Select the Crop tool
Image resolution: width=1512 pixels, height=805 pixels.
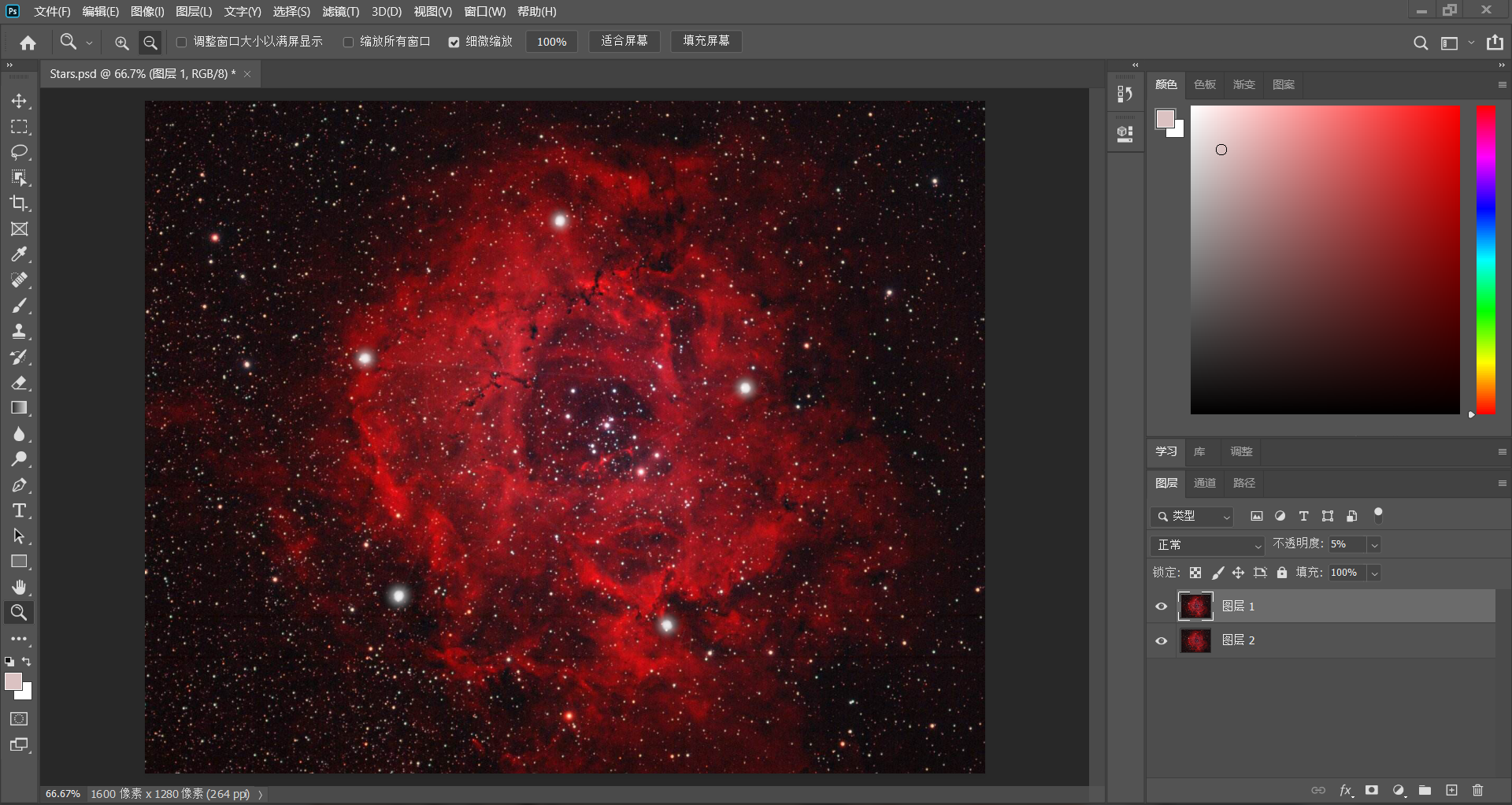19,203
